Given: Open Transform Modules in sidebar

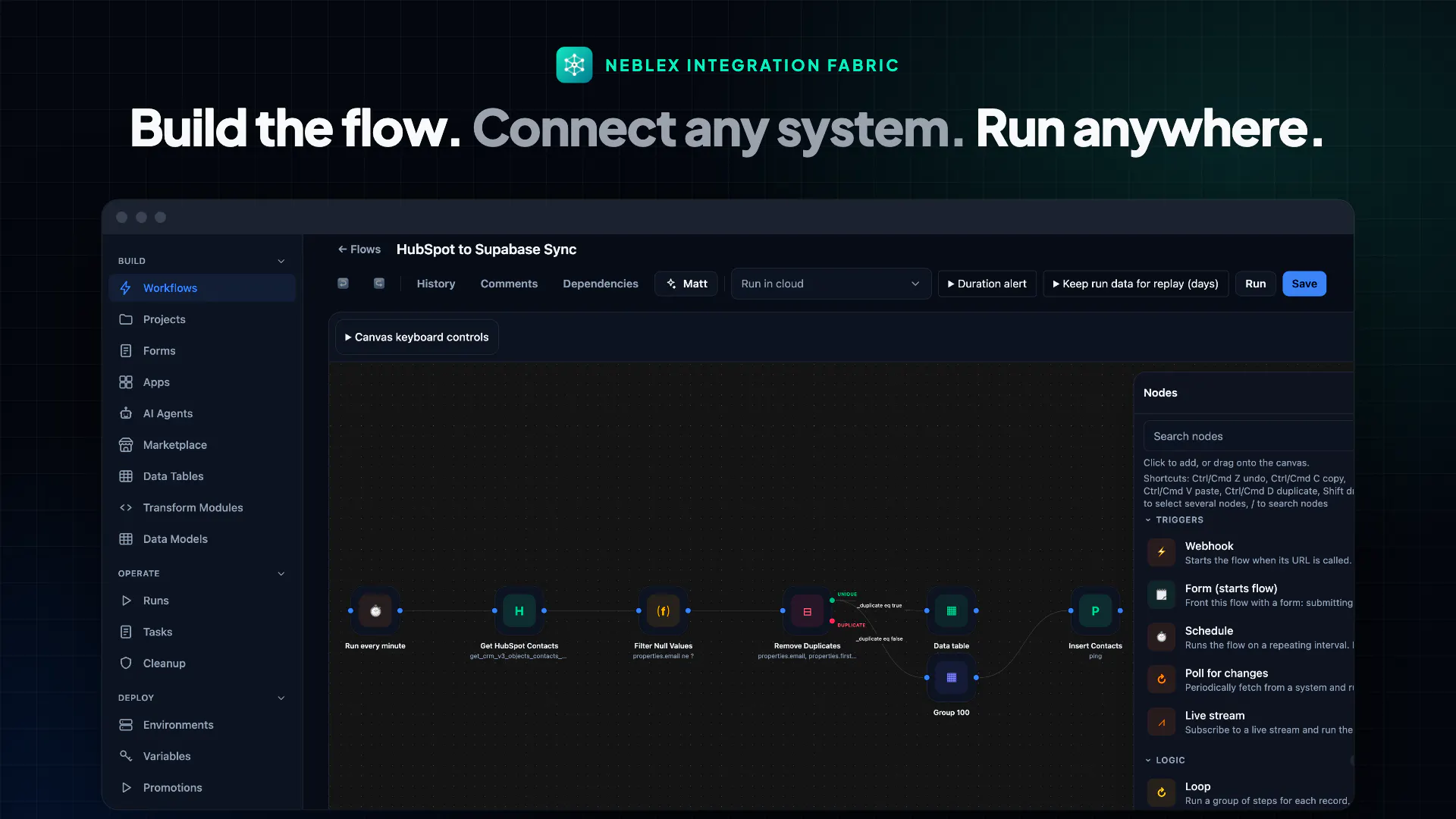Looking at the screenshot, I should pyautogui.click(x=202, y=507).
